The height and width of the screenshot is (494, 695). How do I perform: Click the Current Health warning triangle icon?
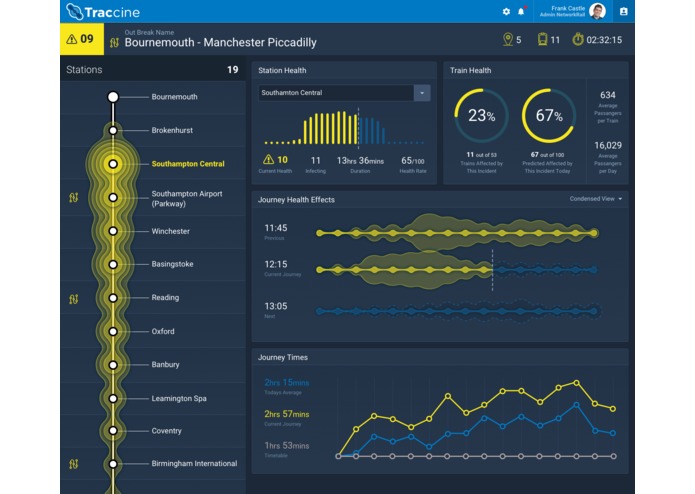(269, 159)
